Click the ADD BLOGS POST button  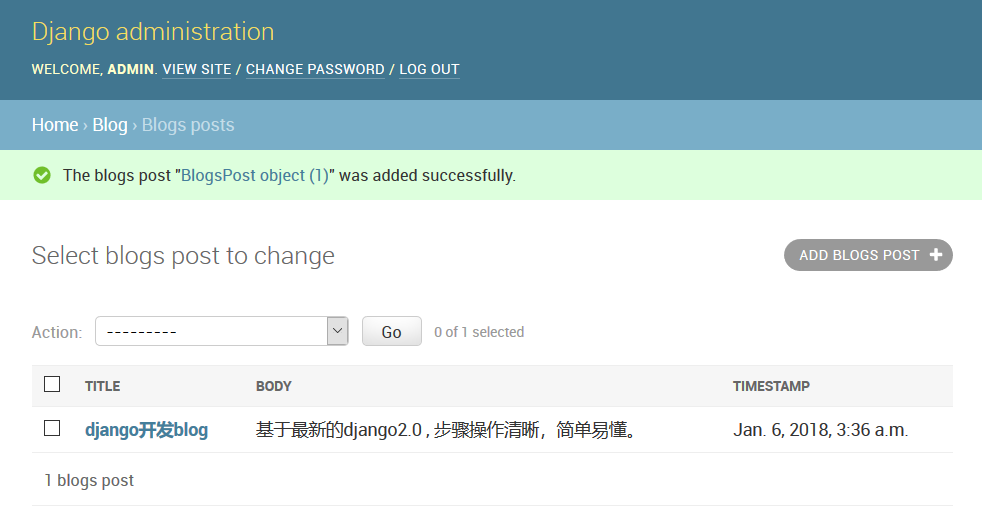coord(867,255)
